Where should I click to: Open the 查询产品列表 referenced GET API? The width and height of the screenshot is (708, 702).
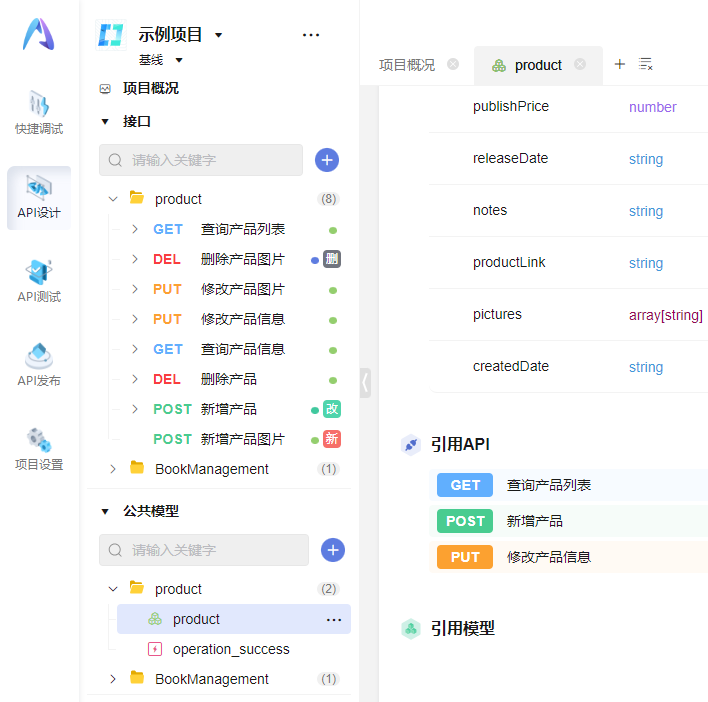[548, 485]
